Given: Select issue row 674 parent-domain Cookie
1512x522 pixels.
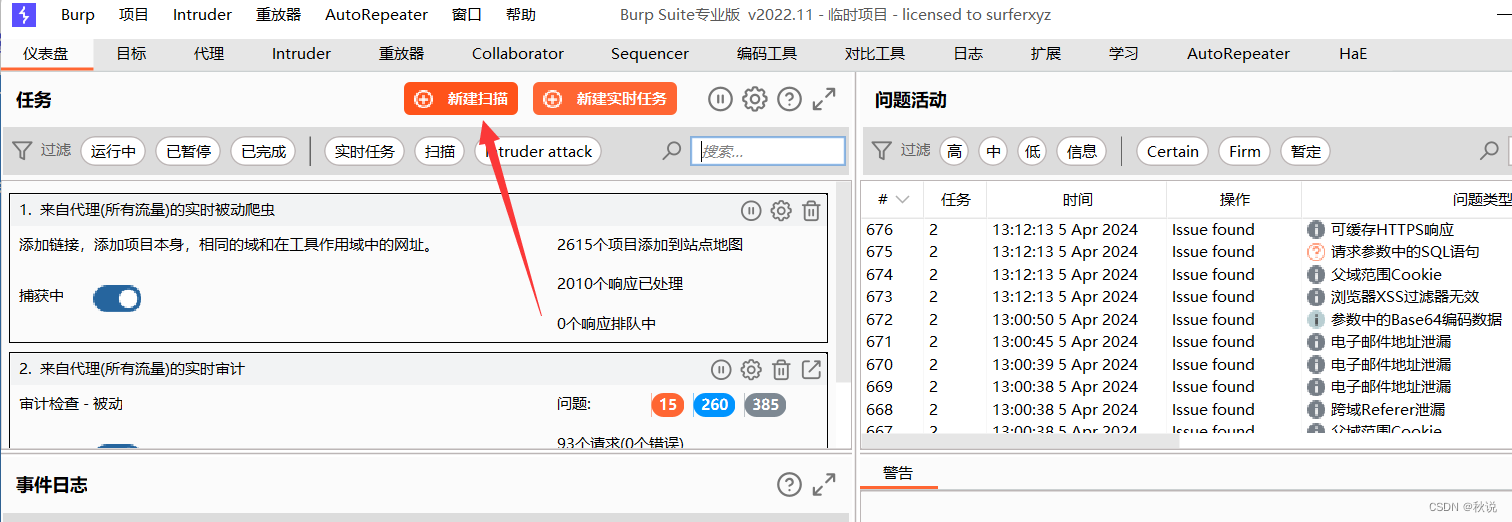Looking at the screenshot, I should point(1186,275).
